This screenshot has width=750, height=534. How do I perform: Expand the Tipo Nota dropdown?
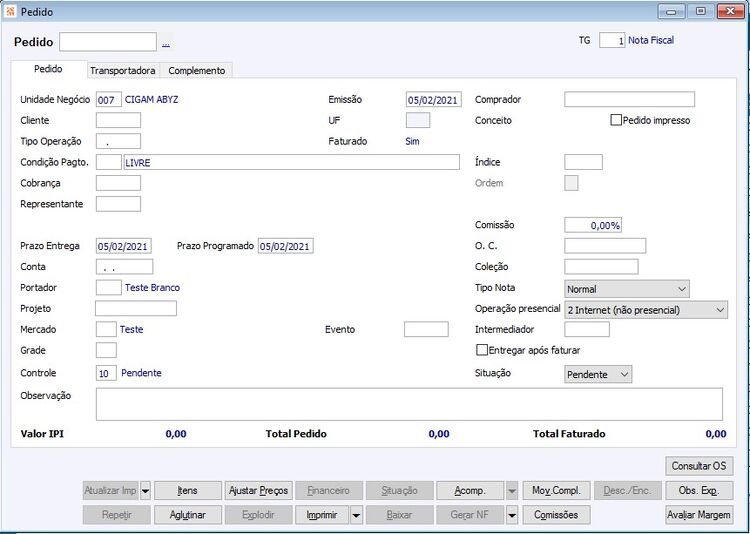(627, 289)
